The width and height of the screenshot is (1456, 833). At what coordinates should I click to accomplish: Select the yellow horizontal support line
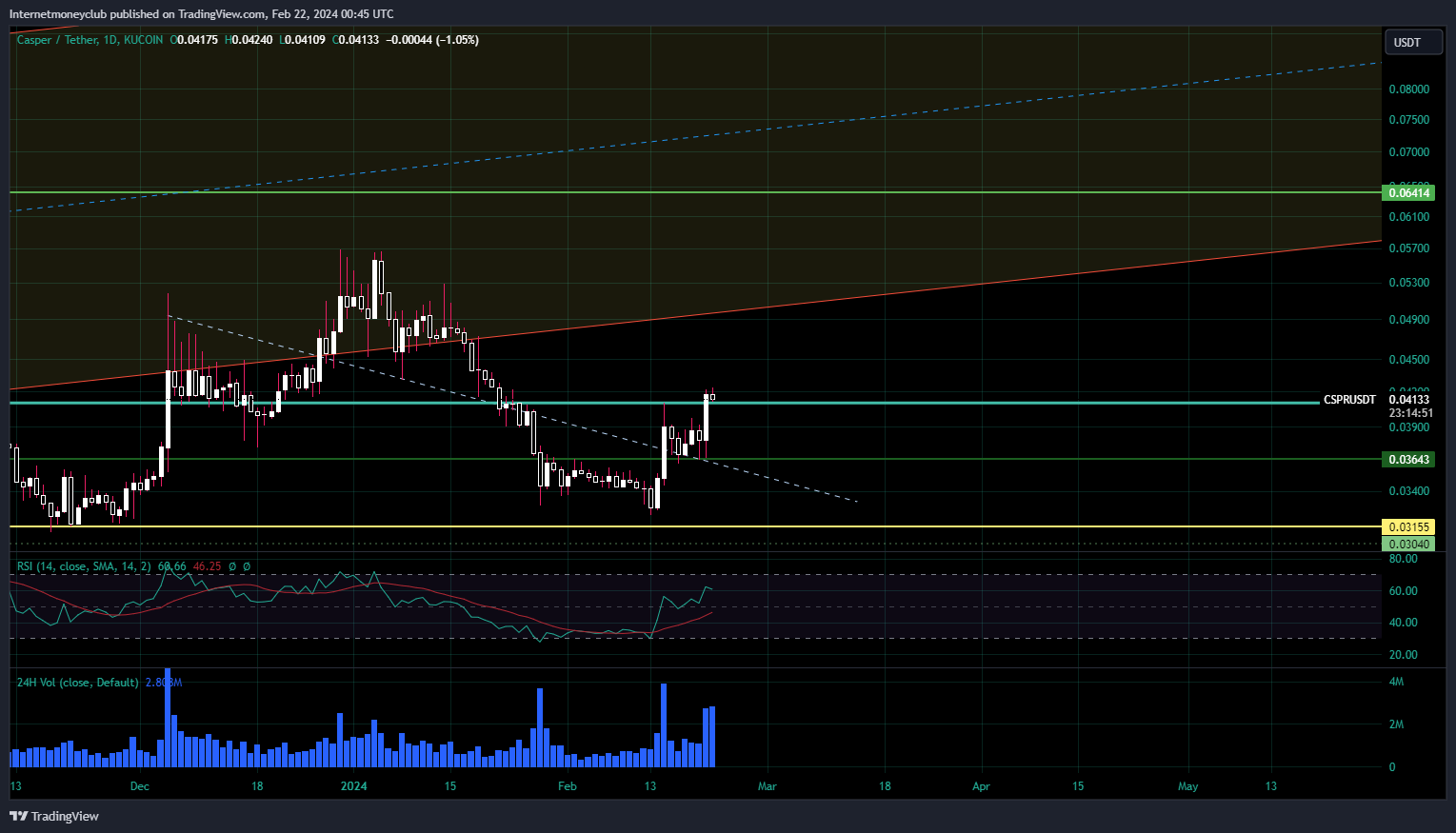pos(695,526)
